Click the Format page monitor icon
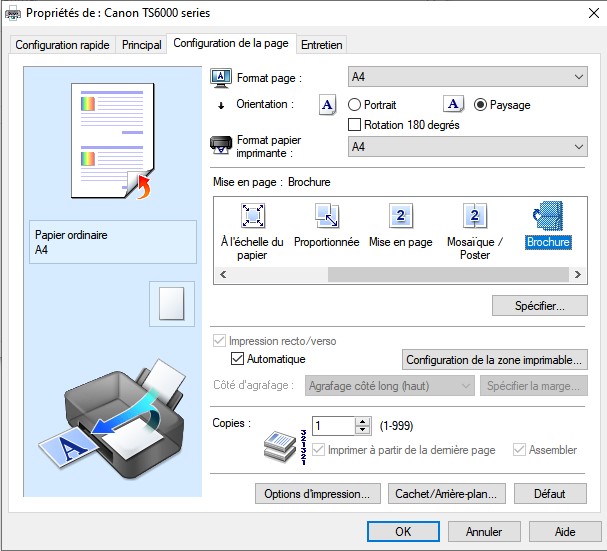The height and width of the screenshot is (551, 607). [221, 77]
